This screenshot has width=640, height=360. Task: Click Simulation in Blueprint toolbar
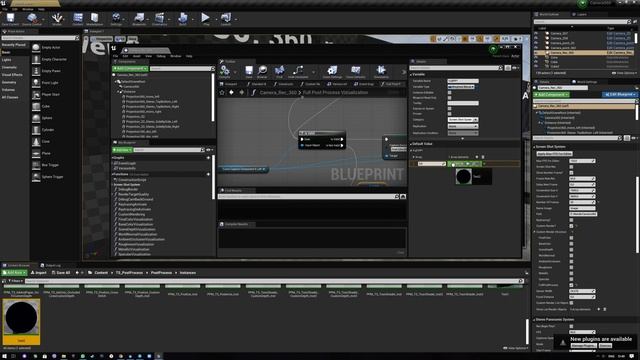[381, 71]
